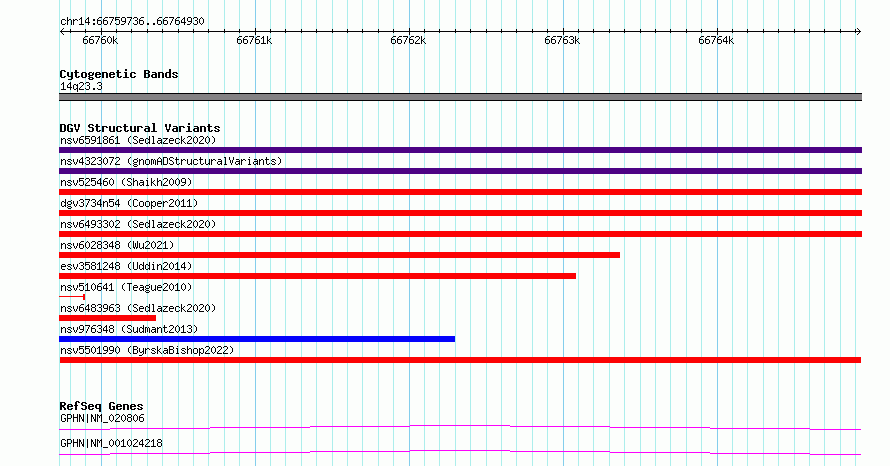
Task: Click the 14q23.3 band label
Action: pyautogui.click(x=81, y=86)
